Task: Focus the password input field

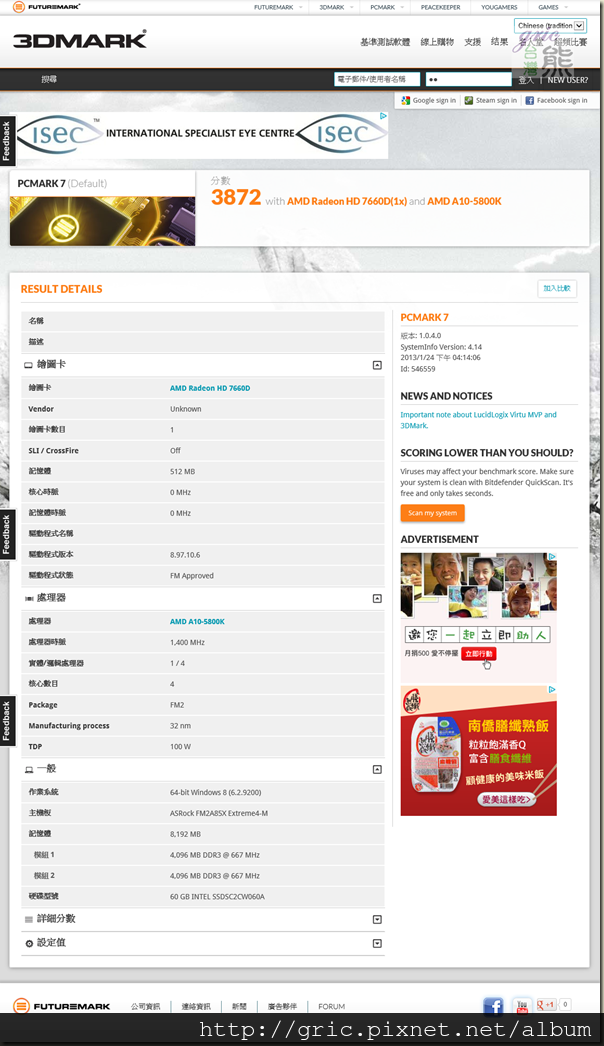Action: click(x=469, y=79)
